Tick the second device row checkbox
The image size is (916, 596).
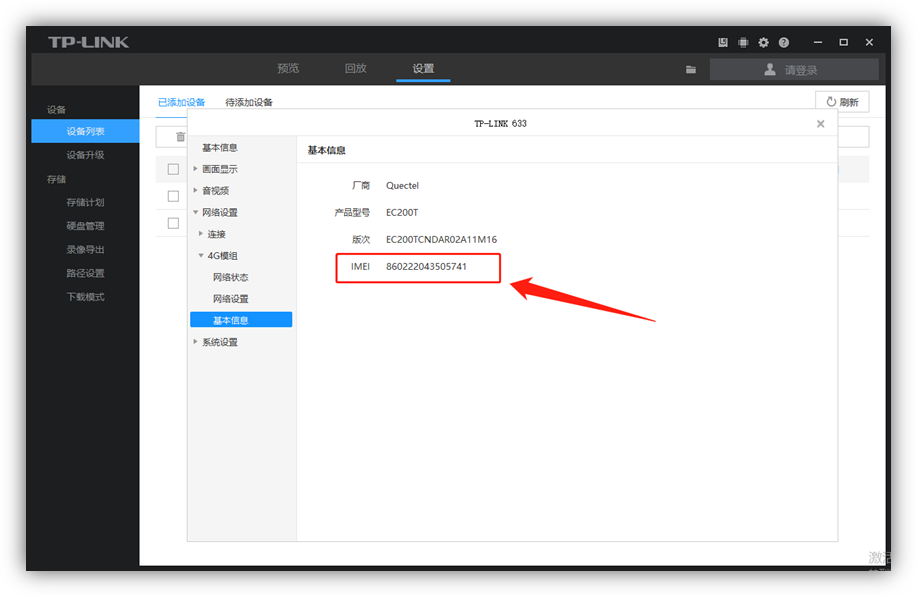coord(174,196)
